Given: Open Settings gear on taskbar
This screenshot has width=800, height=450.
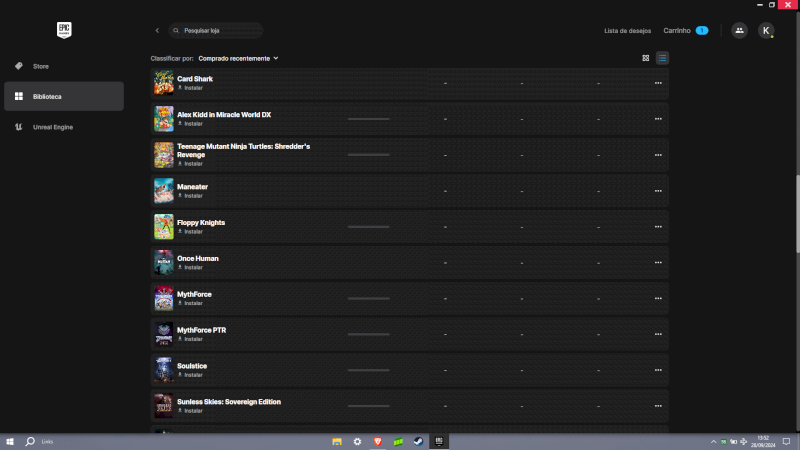Looking at the screenshot, I should click(x=357, y=442).
